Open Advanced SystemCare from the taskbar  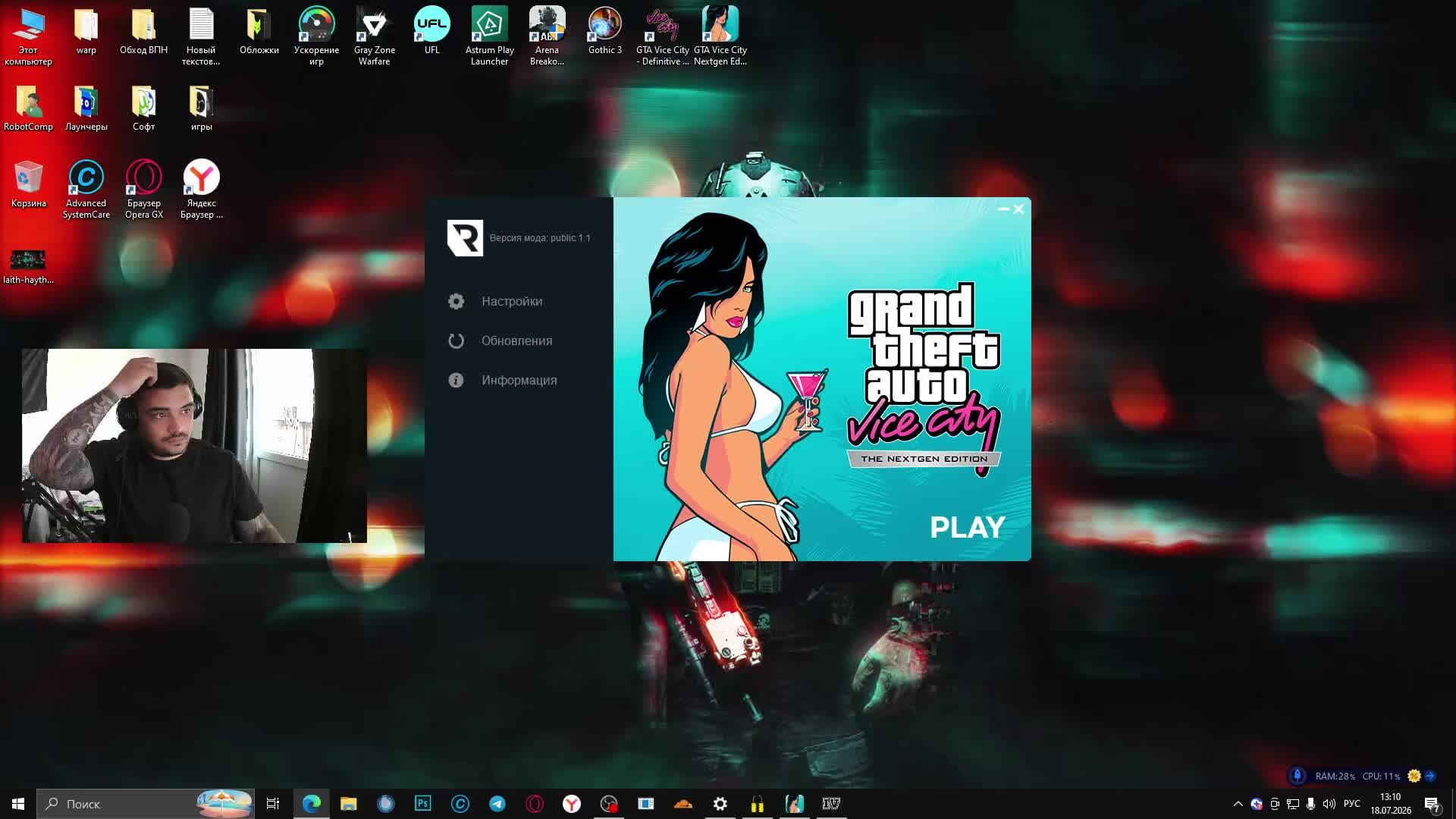click(x=460, y=804)
